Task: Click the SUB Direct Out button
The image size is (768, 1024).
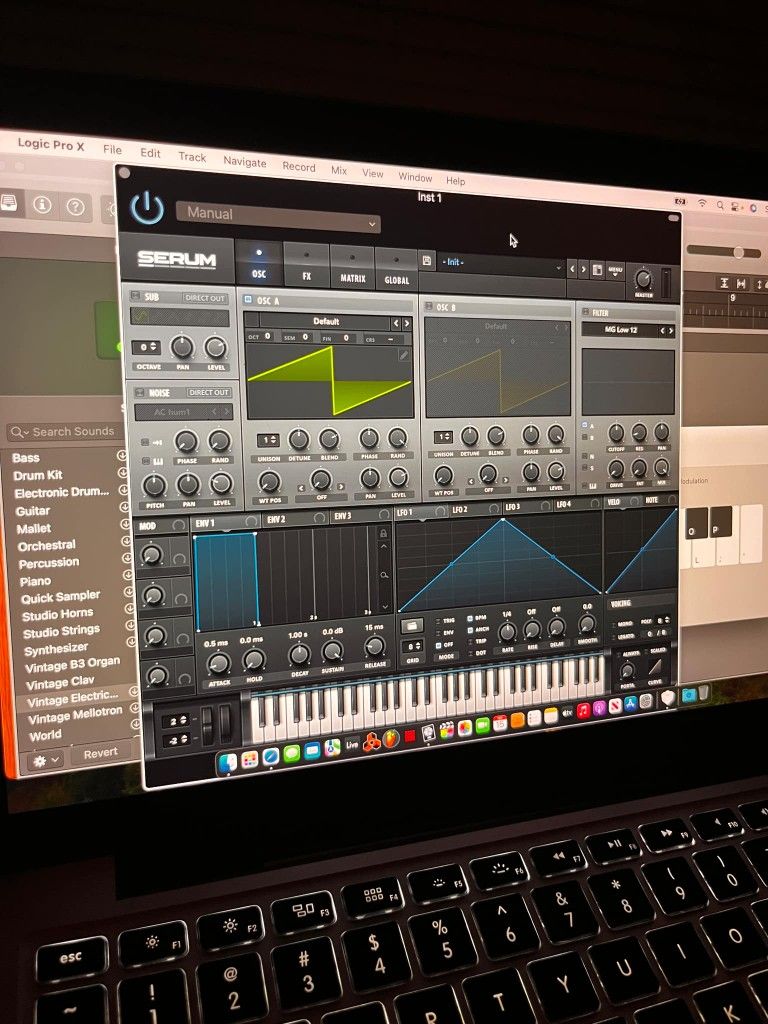Action: (x=205, y=298)
